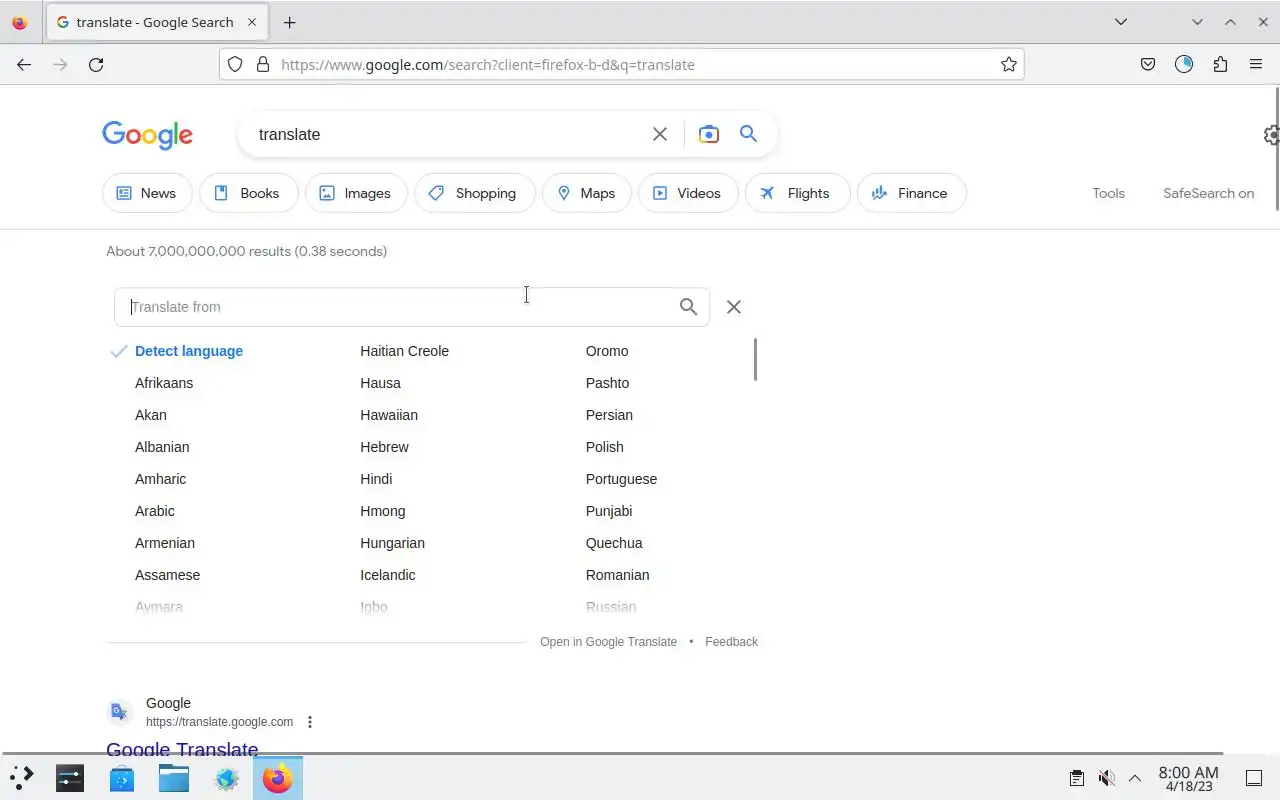Open Google quick settings gear
Image resolution: width=1280 pixels, height=800 pixels.
(x=1271, y=135)
